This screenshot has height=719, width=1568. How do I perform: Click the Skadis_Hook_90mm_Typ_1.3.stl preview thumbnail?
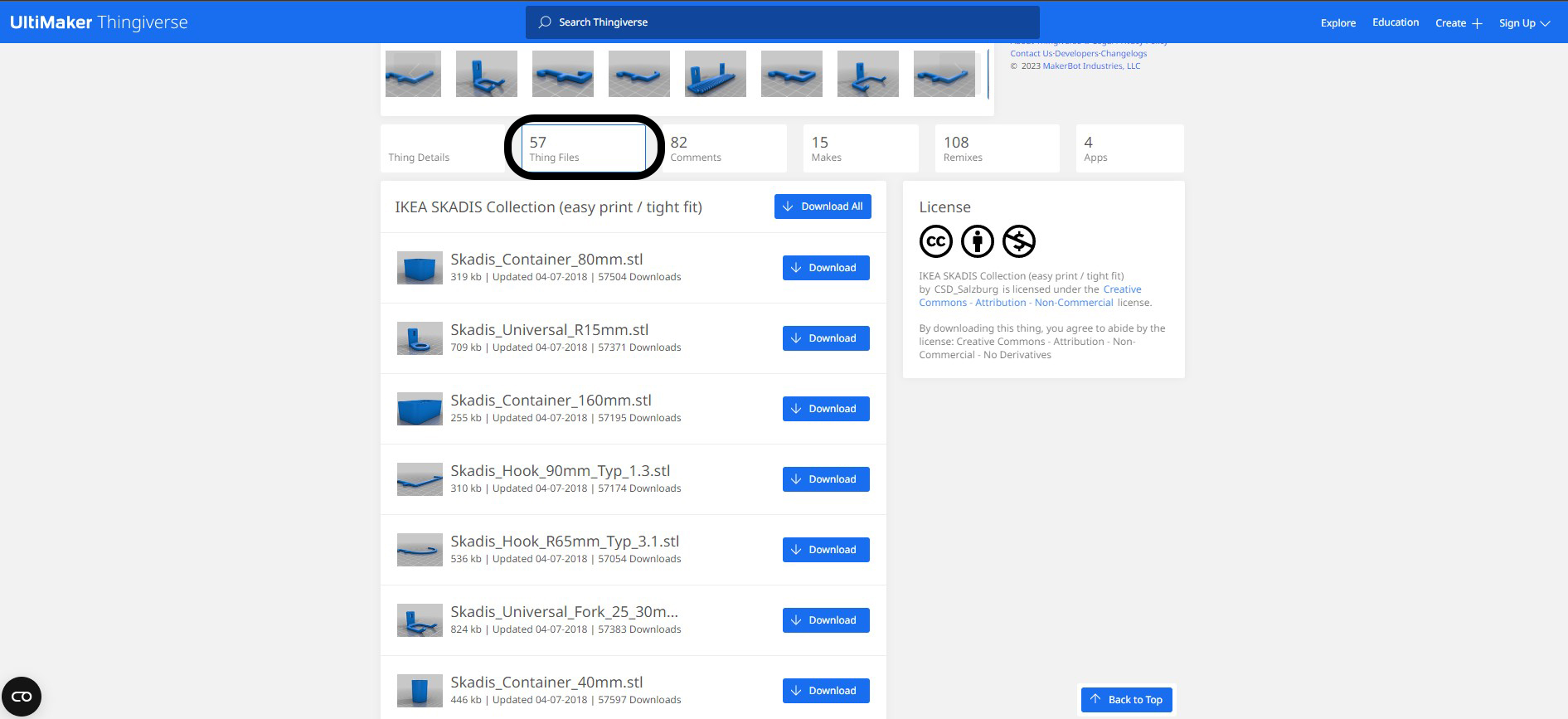420,479
